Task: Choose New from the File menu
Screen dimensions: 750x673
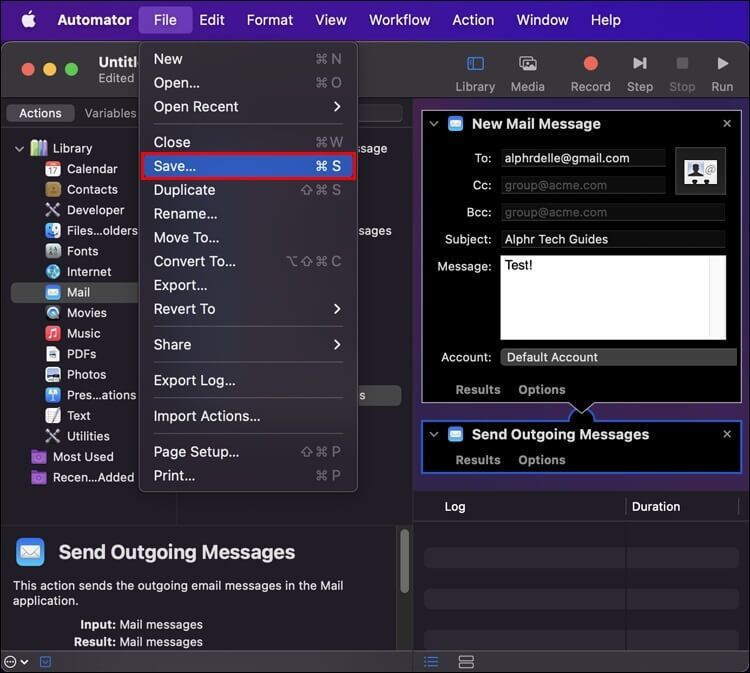Action: (247, 59)
